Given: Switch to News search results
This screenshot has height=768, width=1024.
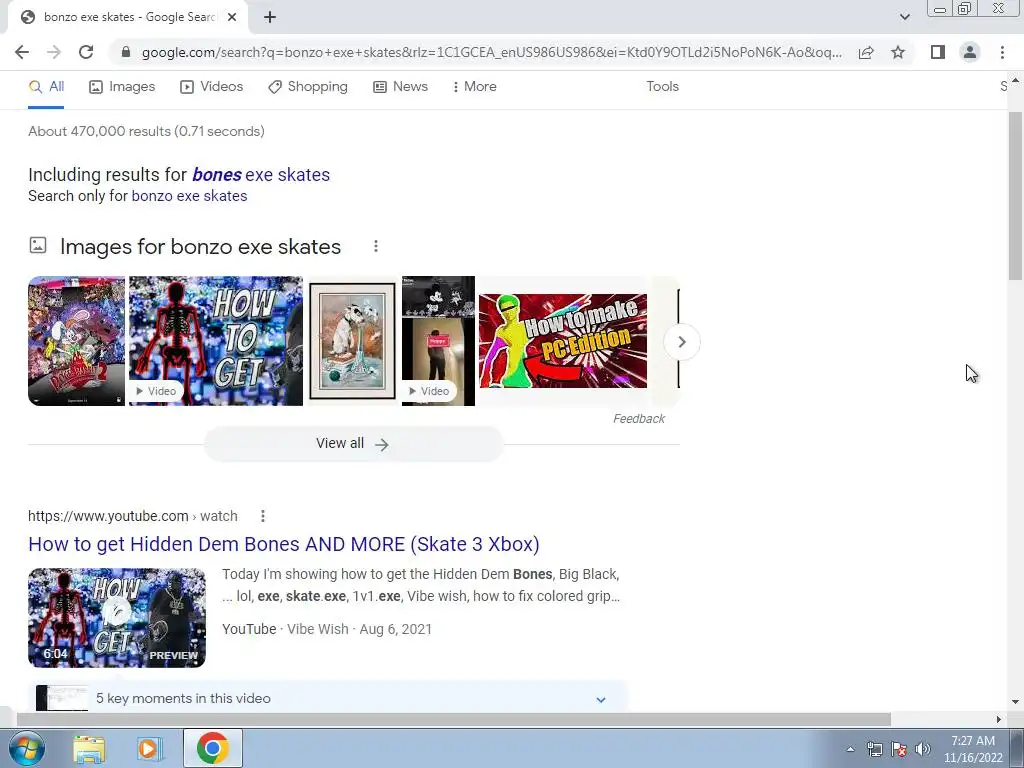Looking at the screenshot, I should pyautogui.click(x=400, y=86).
